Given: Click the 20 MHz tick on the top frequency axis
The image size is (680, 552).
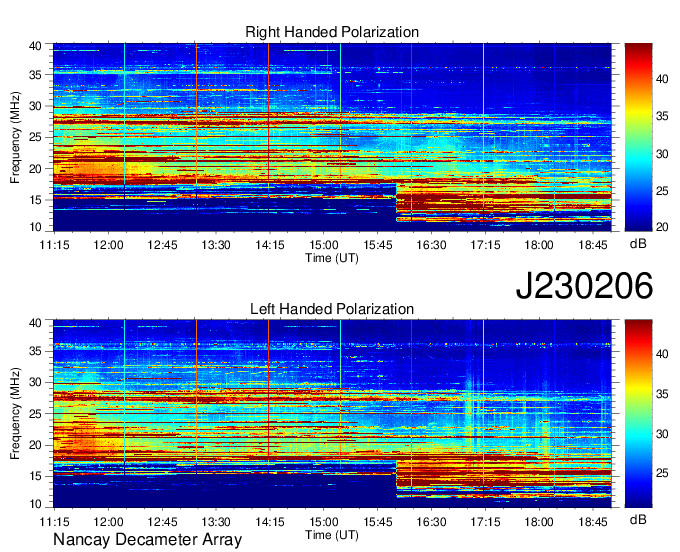Looking at the screenshot, I should click(35, 169).
